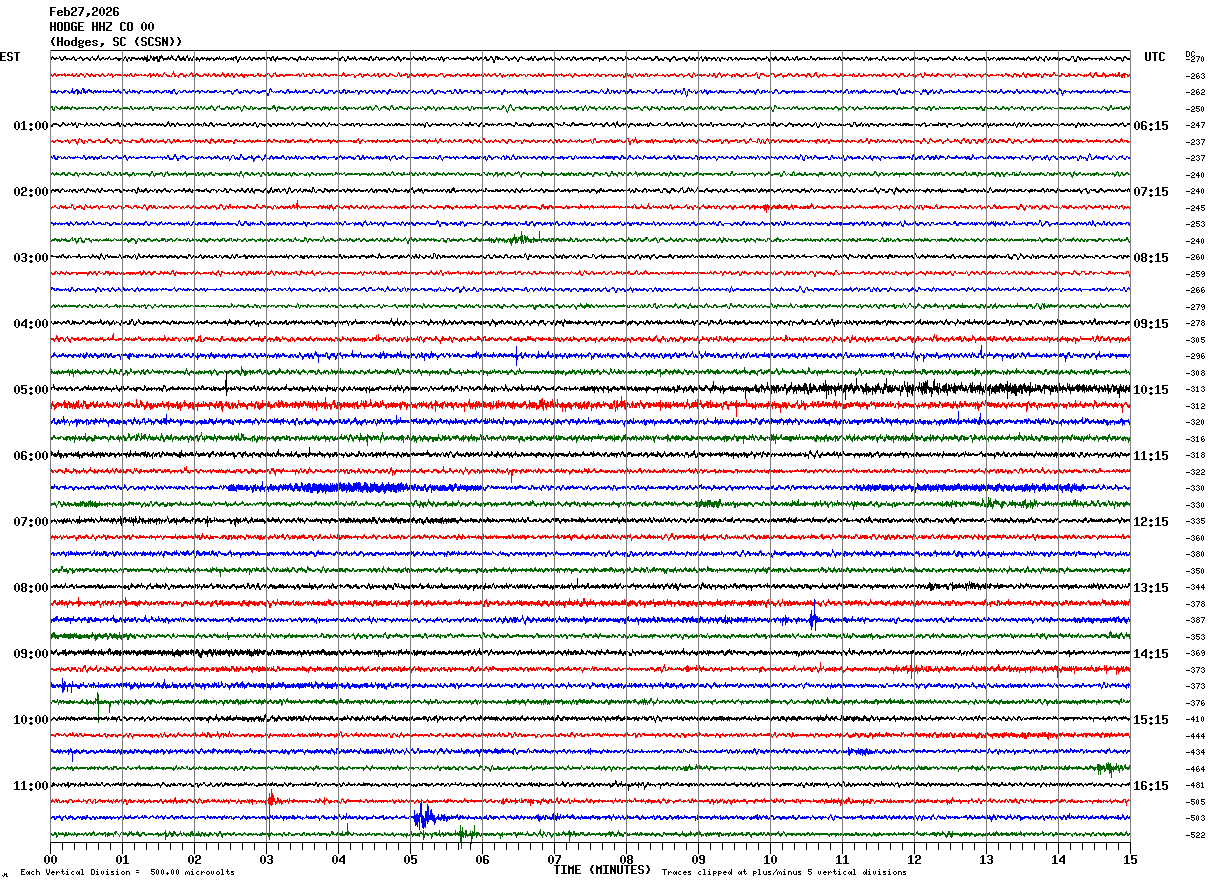
Task: Select the 05:00 EST time label
Action: pyautogui.click(x=30, y=390)
